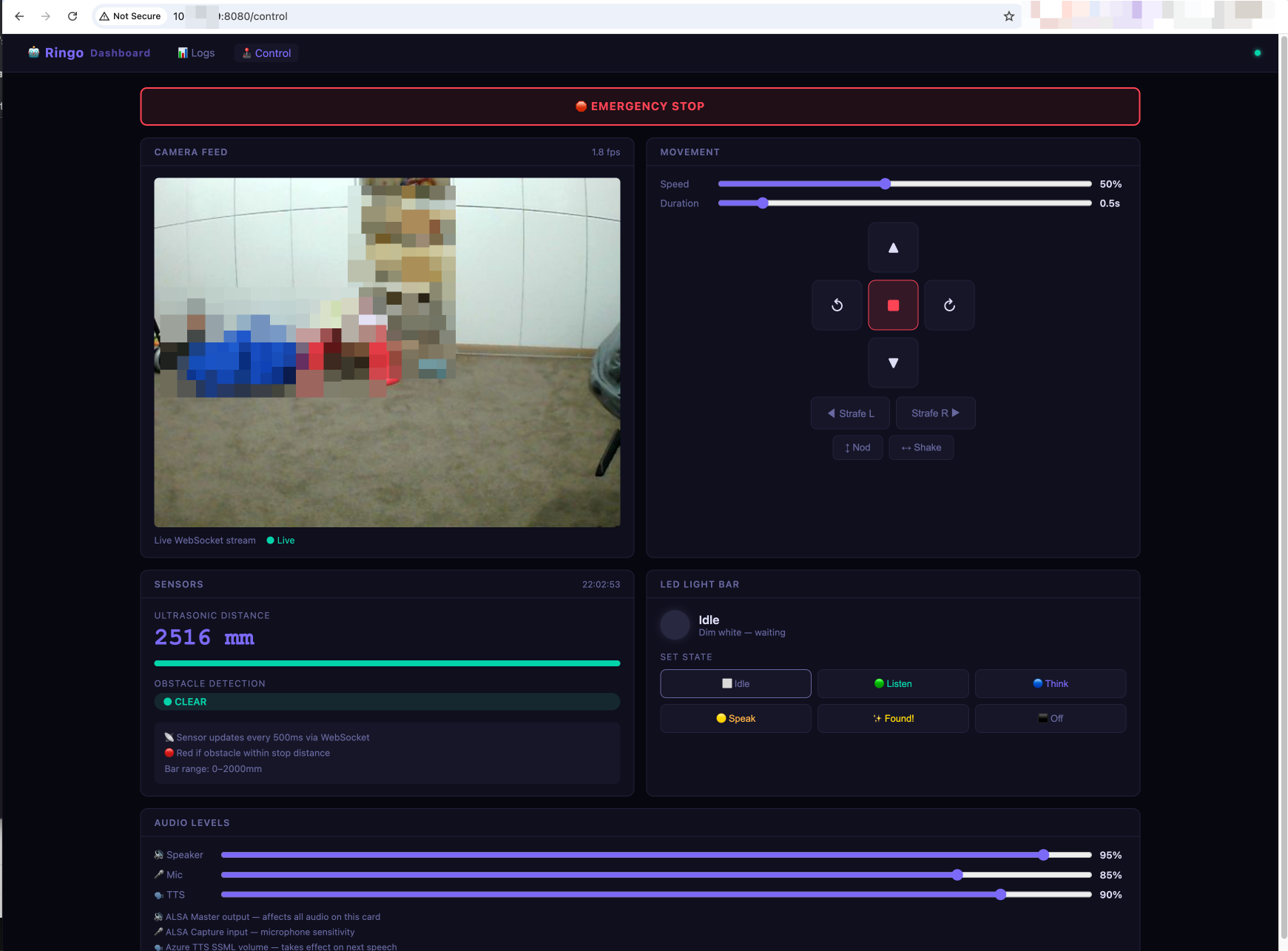Click the Speaker icon in Audio Levels

click(x=158, y=855)
